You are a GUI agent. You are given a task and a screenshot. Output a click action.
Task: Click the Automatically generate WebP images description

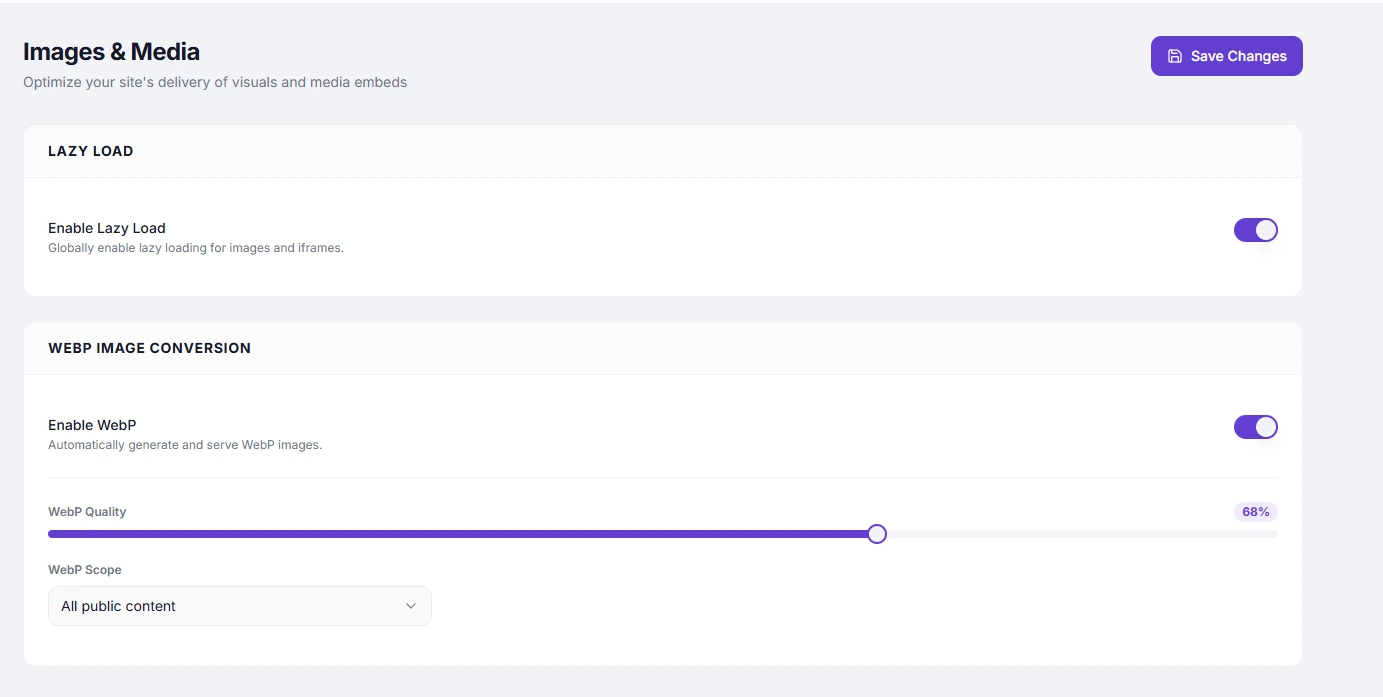point(185,445)
